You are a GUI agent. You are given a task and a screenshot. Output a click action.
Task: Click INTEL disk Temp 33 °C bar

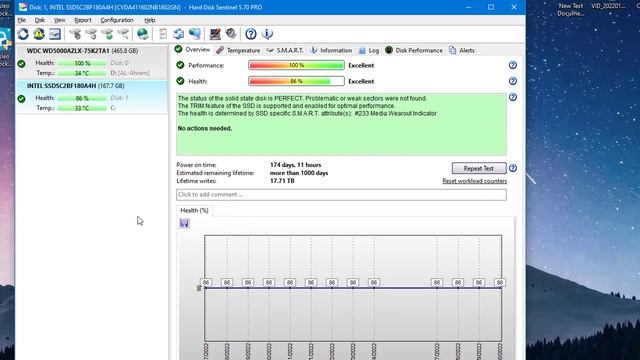pos(82,108)
